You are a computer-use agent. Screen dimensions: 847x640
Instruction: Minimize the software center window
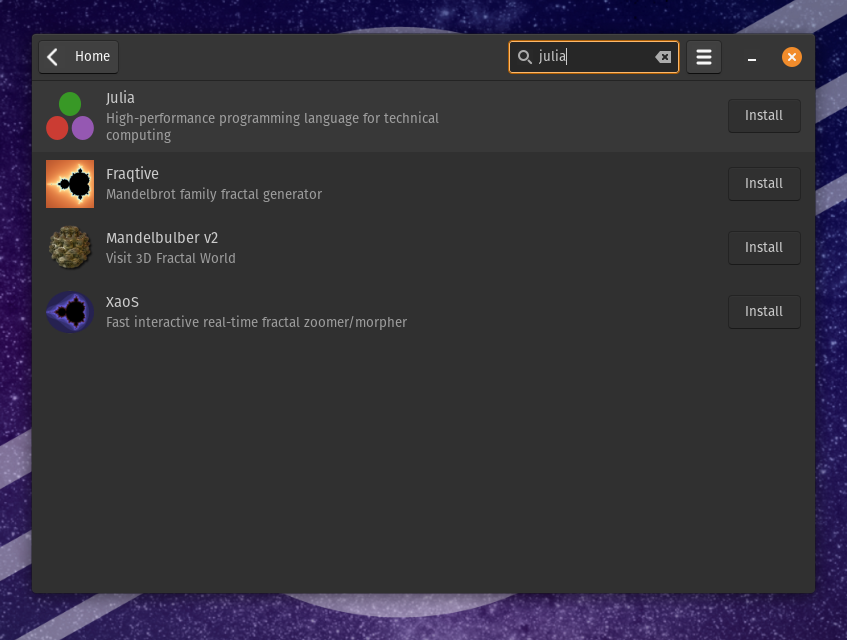point(751,58)
